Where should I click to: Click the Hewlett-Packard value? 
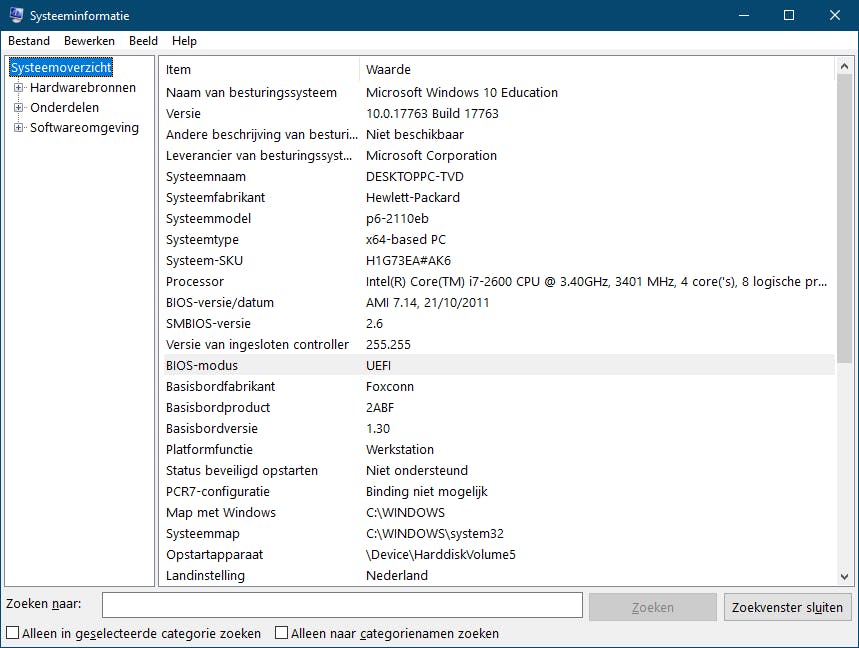(413, 197)
